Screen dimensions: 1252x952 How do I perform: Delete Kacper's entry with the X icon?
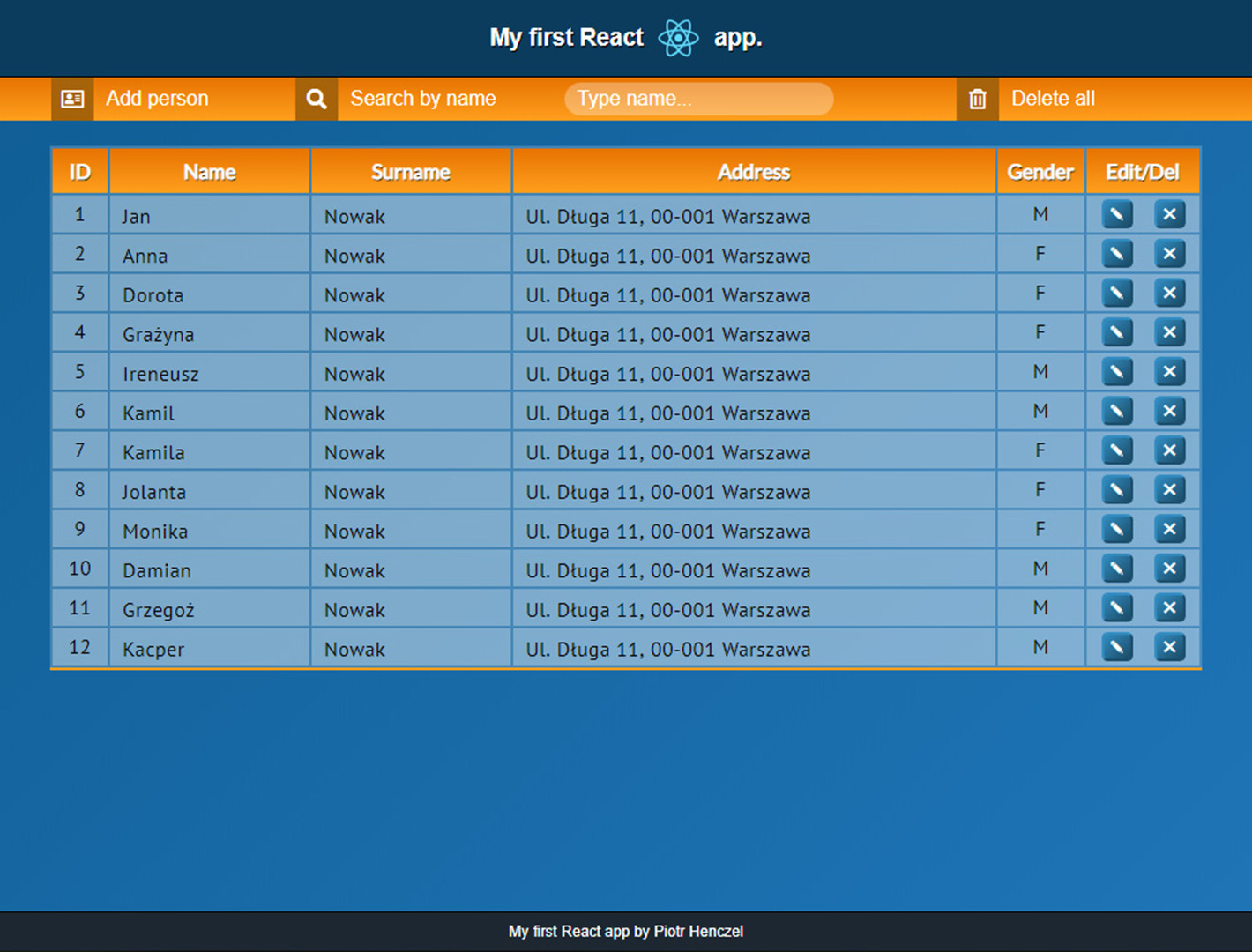coord(1169,647)
